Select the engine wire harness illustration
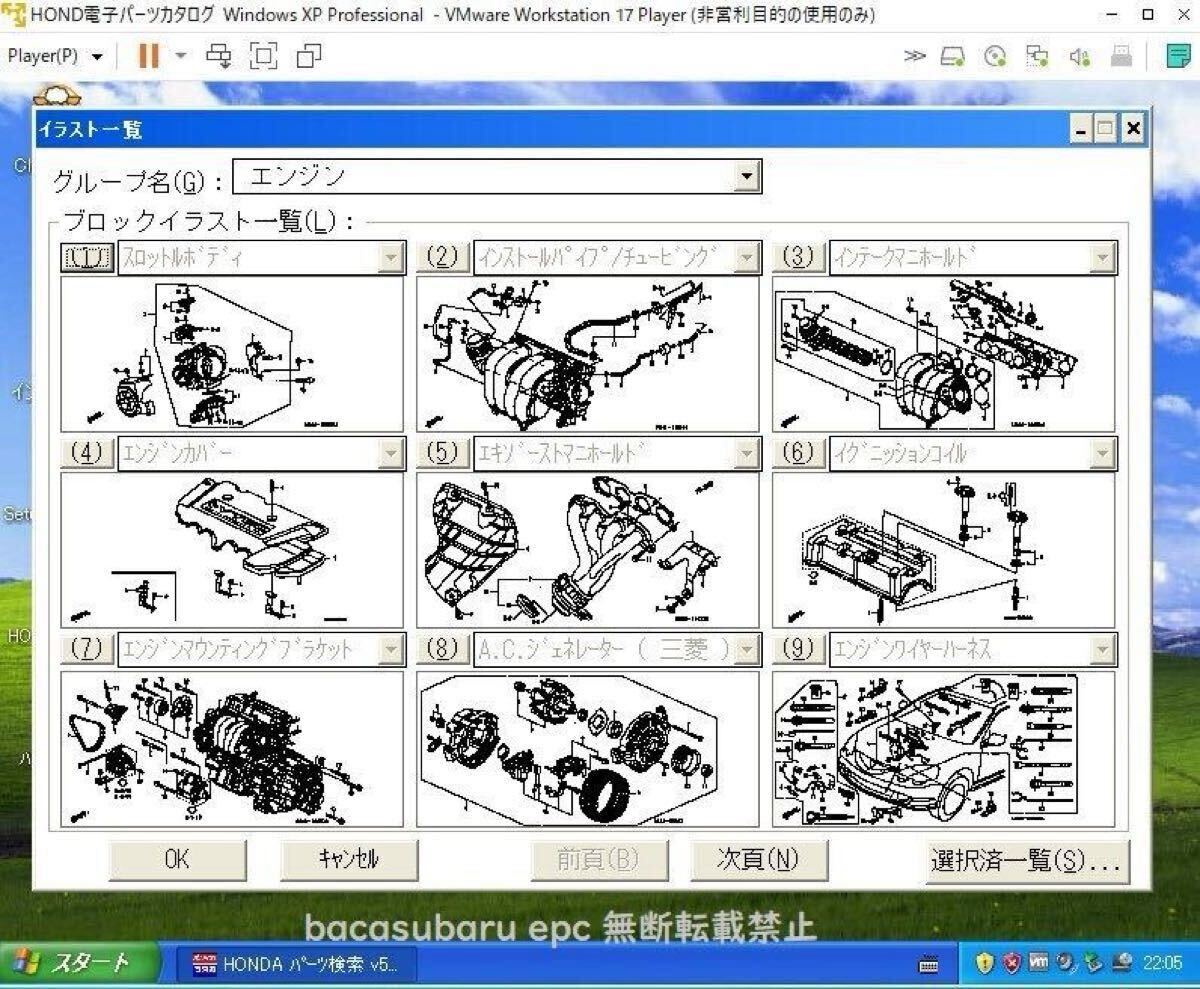The height and width of the screenshot is (989, 1200). 944,748
